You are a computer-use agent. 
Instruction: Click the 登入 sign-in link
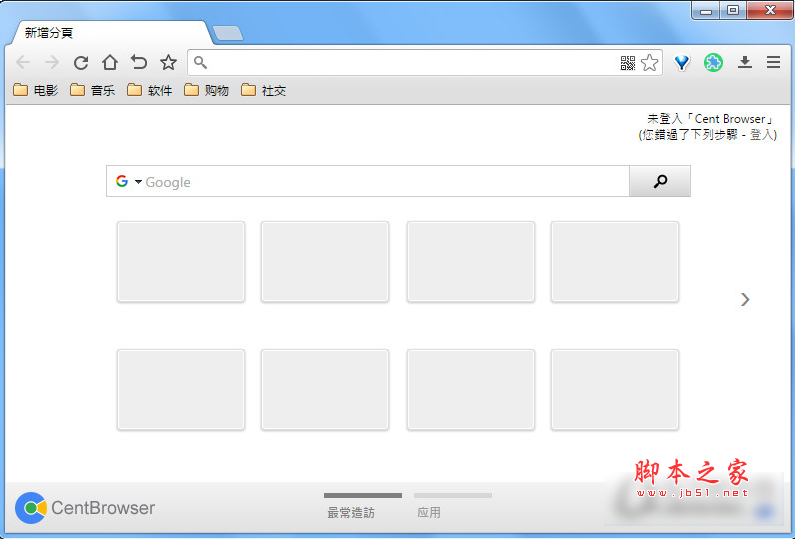coord(761,134)
